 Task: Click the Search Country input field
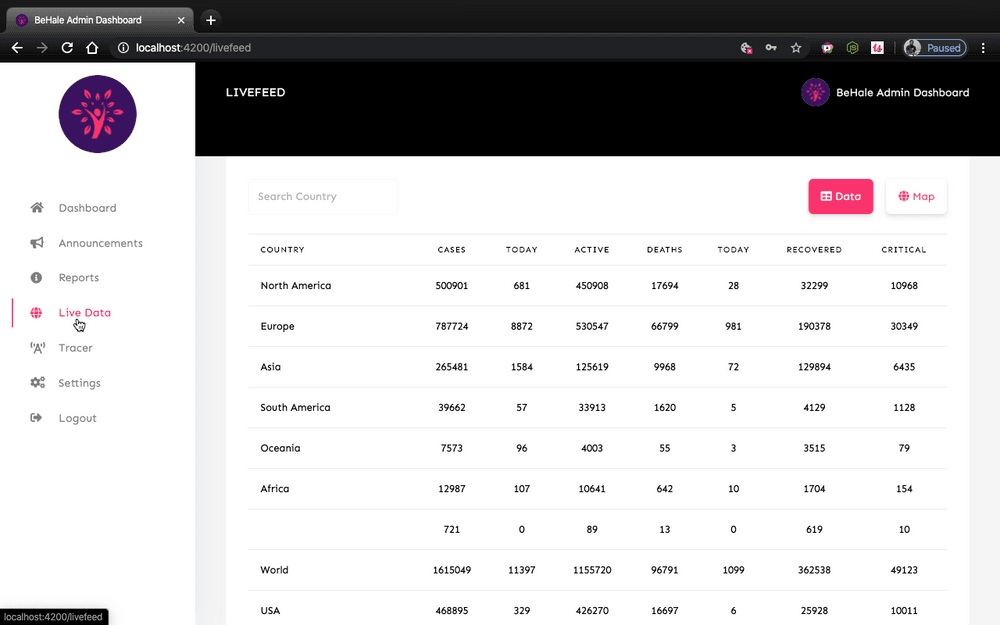pyautogui.click(x=322, y=196)
